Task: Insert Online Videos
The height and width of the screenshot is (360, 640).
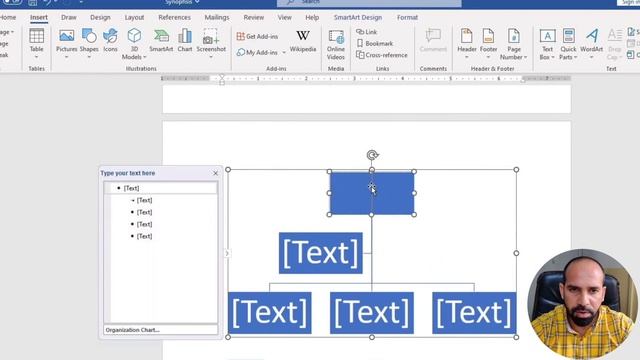Action: [336, 44]
